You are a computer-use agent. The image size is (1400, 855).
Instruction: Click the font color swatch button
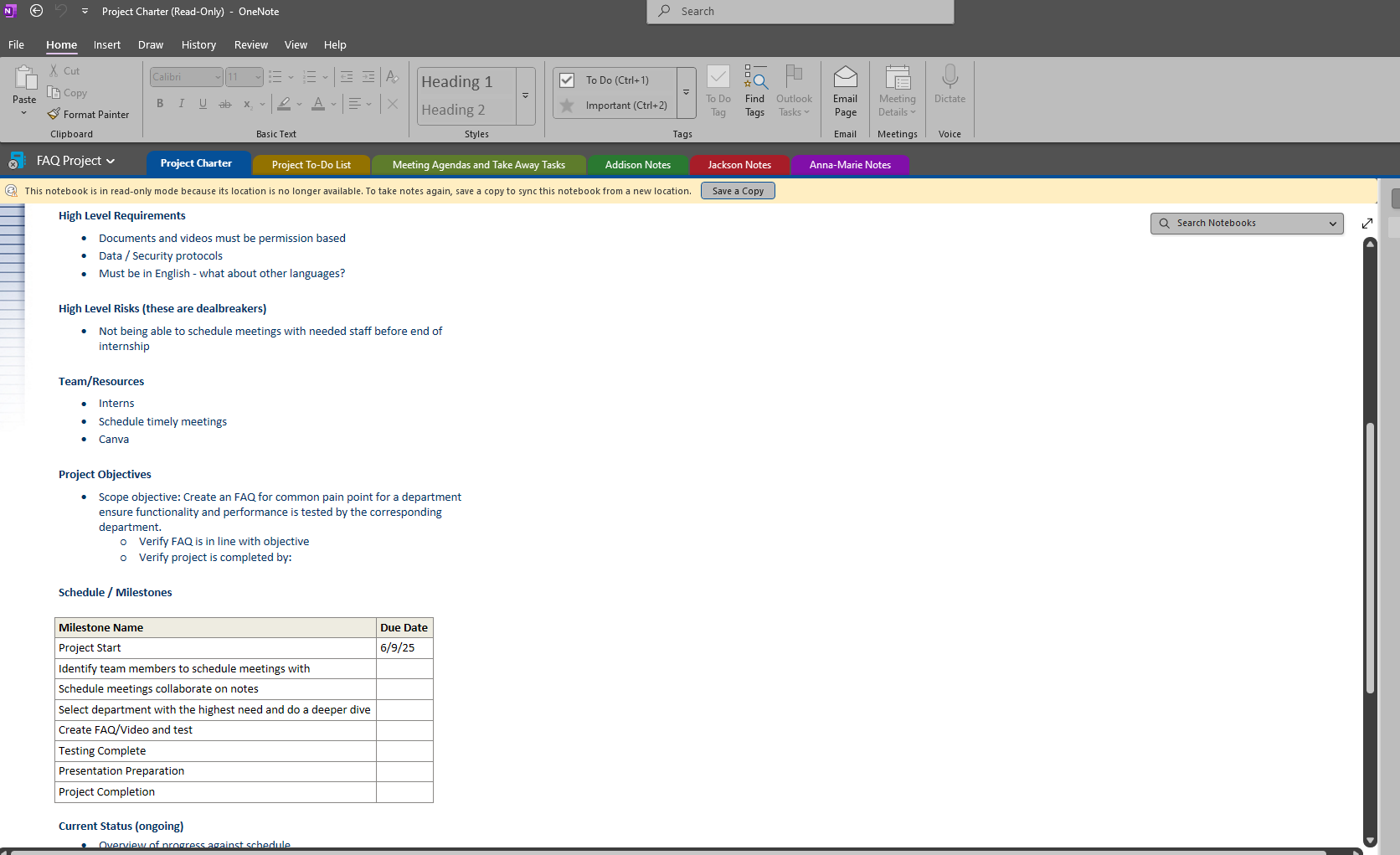[318, 104]
